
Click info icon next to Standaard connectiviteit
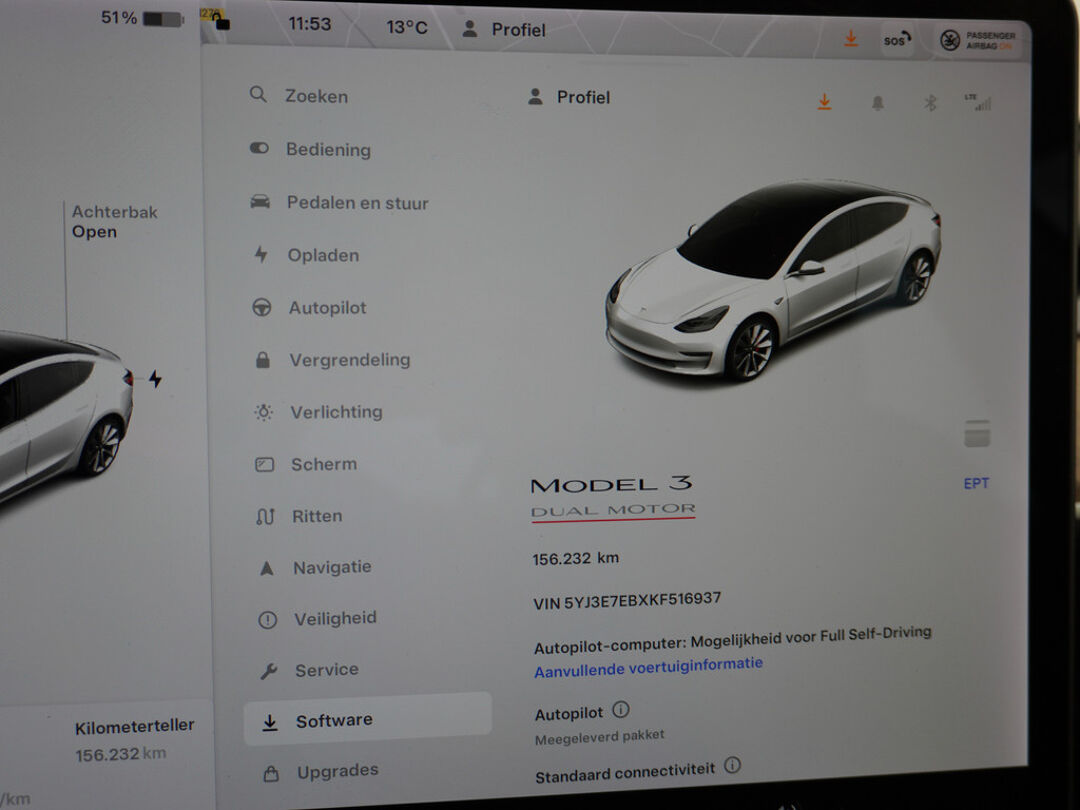pos(733,765)
